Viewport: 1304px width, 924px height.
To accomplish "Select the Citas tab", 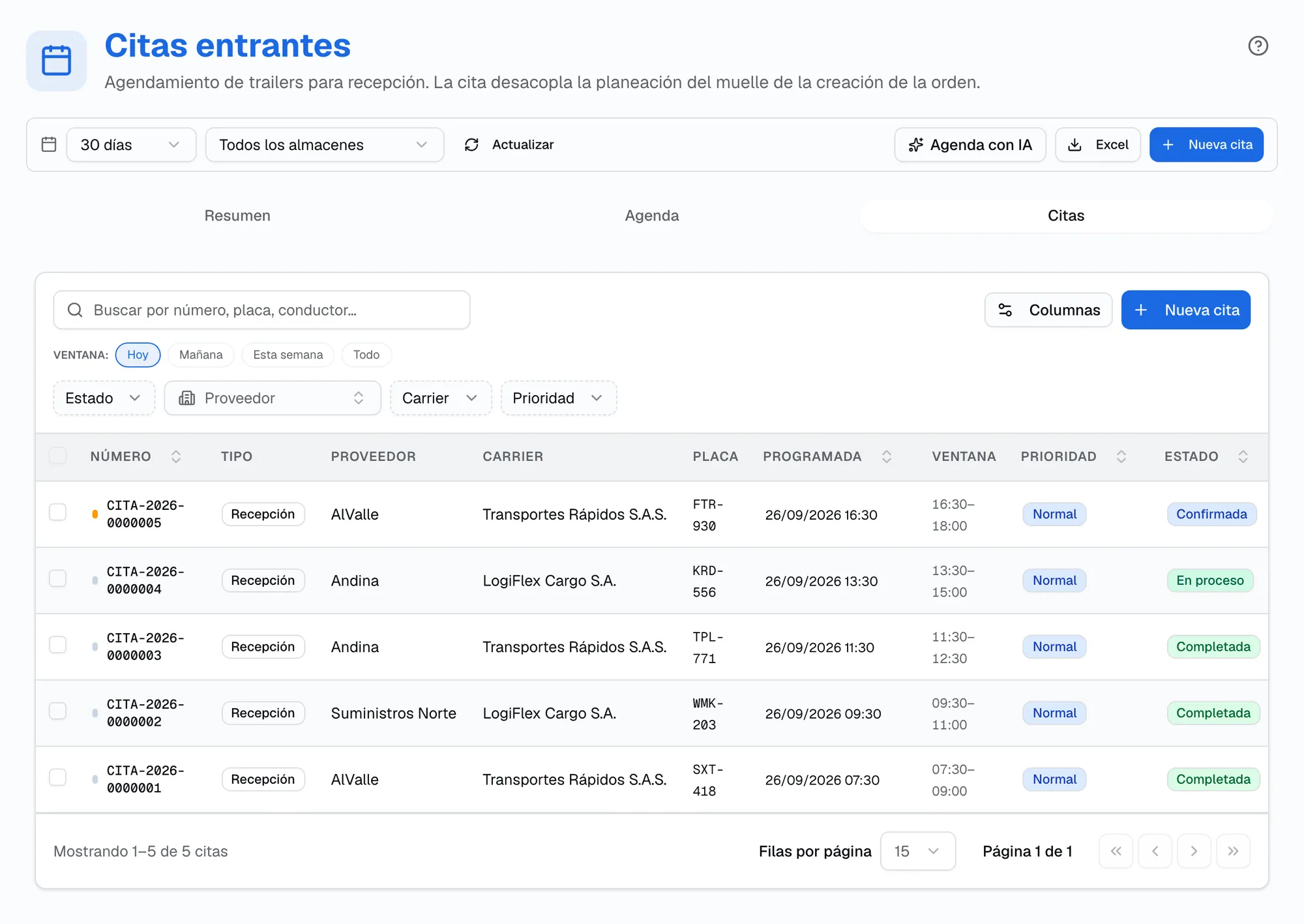I will tap(1066, 216).
